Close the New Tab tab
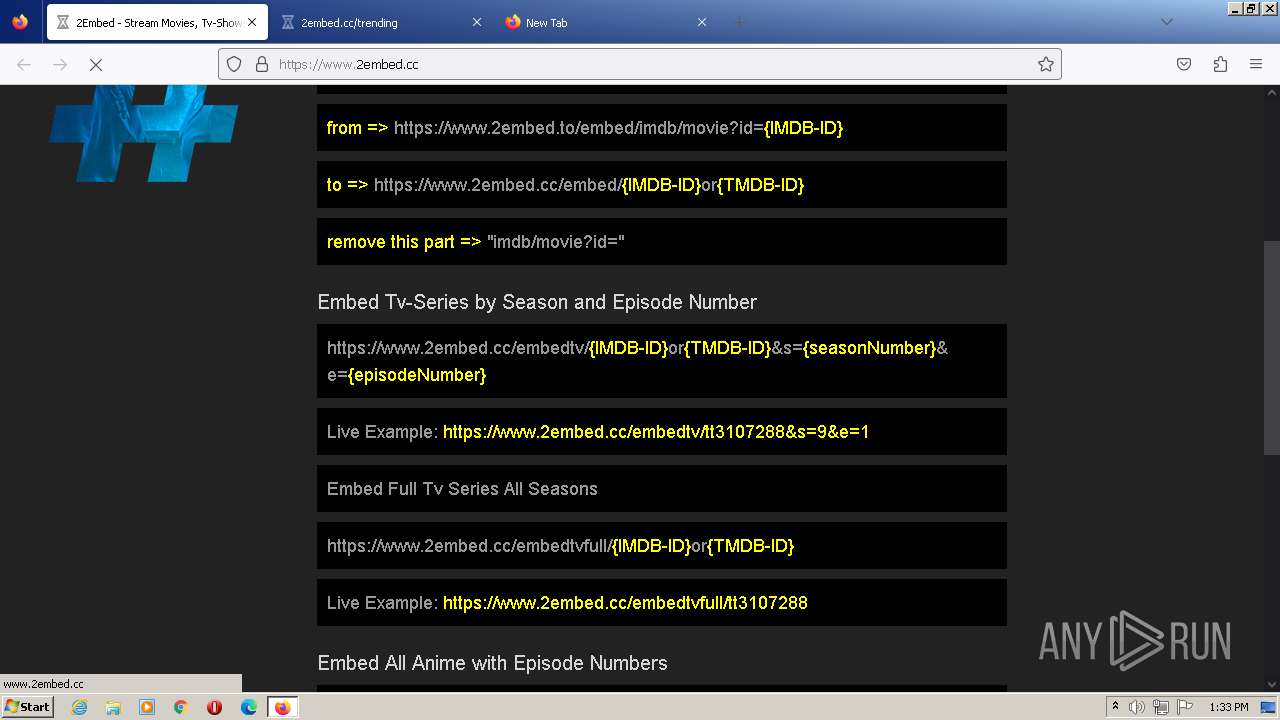The image size is (1280, 720). tap(702, 22)
